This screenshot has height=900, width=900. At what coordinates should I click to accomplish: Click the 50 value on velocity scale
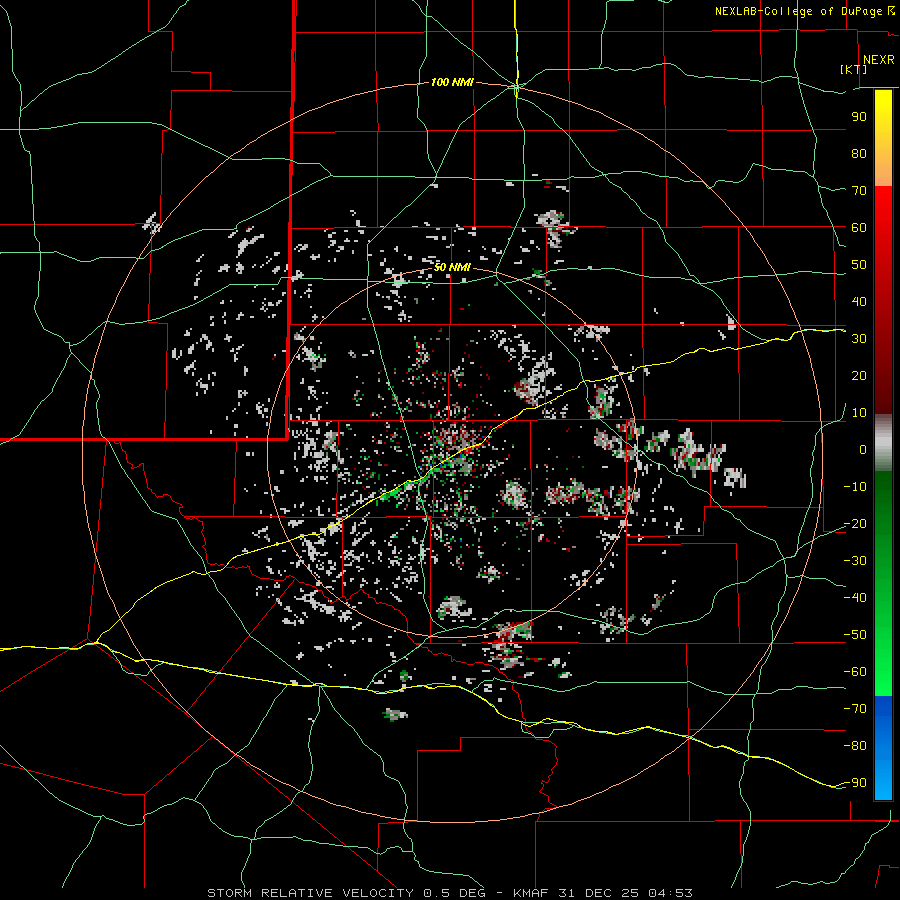(859, 265)
